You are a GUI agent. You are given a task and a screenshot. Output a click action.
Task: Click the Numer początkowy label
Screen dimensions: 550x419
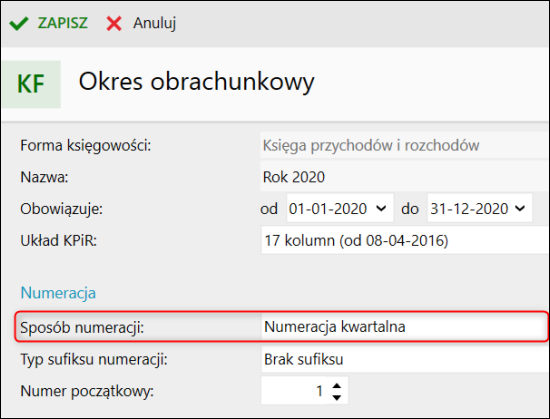click(x=87, y=392)
